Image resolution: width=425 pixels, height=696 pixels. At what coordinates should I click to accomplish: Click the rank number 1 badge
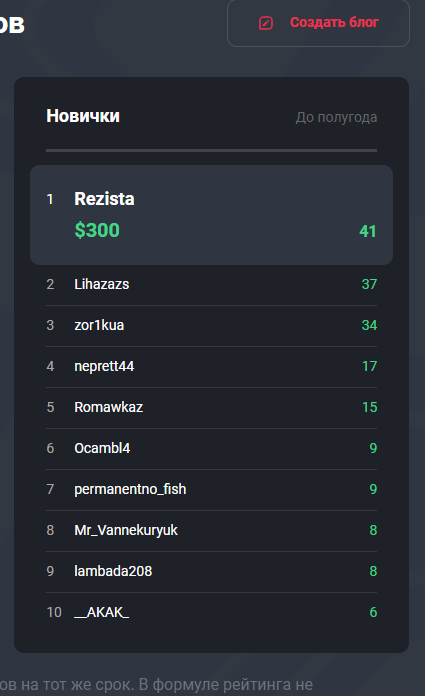click(50, 199)
